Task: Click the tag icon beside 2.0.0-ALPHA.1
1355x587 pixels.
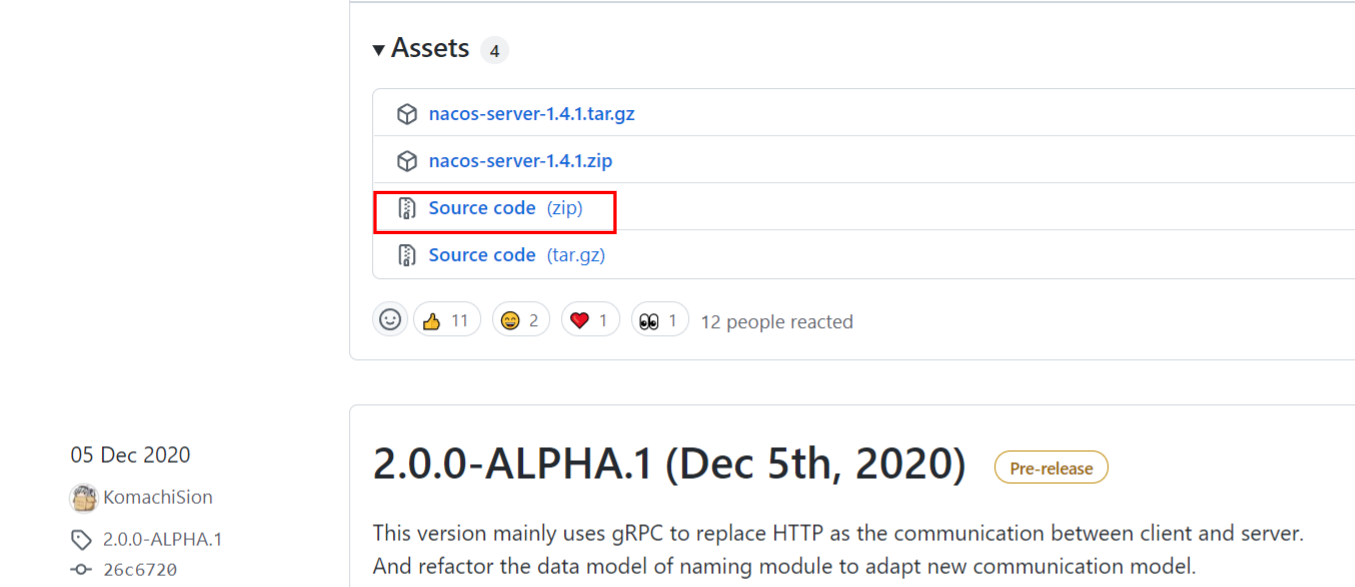Action: (x=81, y=540)
